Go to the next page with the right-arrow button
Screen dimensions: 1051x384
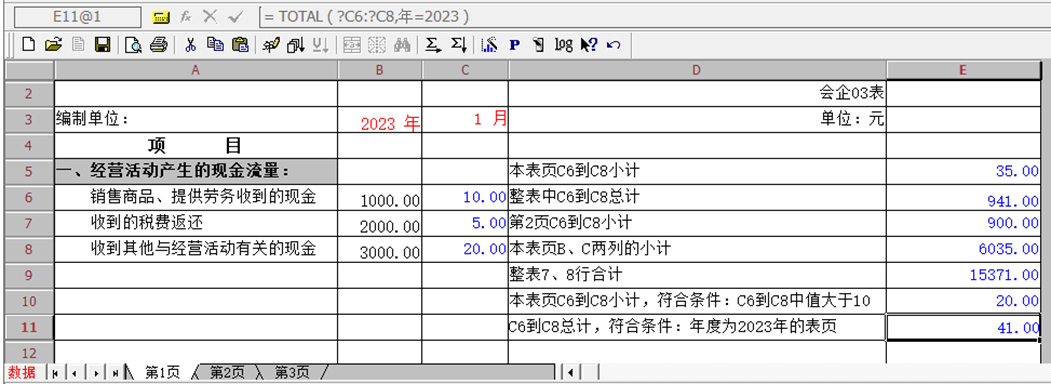tap(97, 372)
